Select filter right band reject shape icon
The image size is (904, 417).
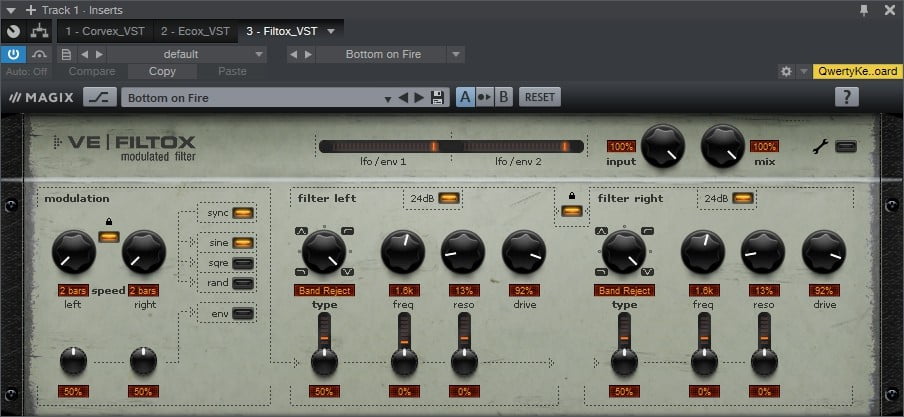pyautogui.click(x=647, y=272)
